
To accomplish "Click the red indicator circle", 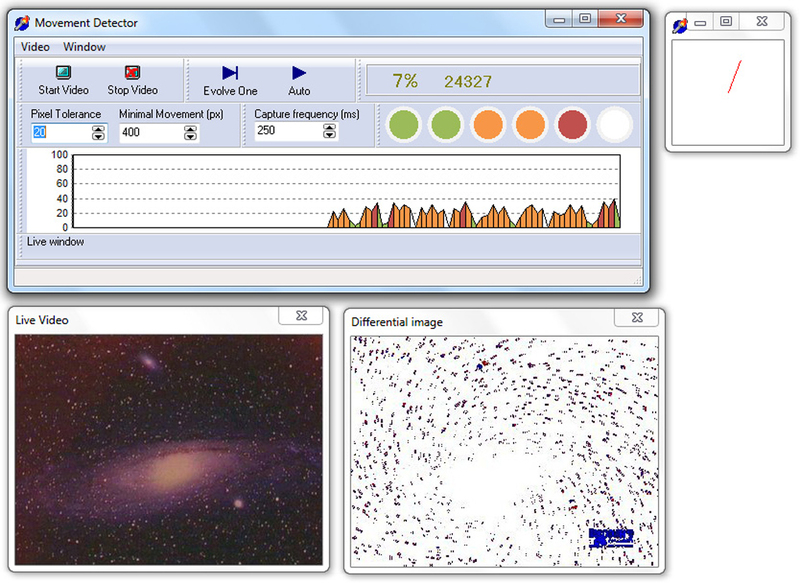I will click(x=572, y=124).
